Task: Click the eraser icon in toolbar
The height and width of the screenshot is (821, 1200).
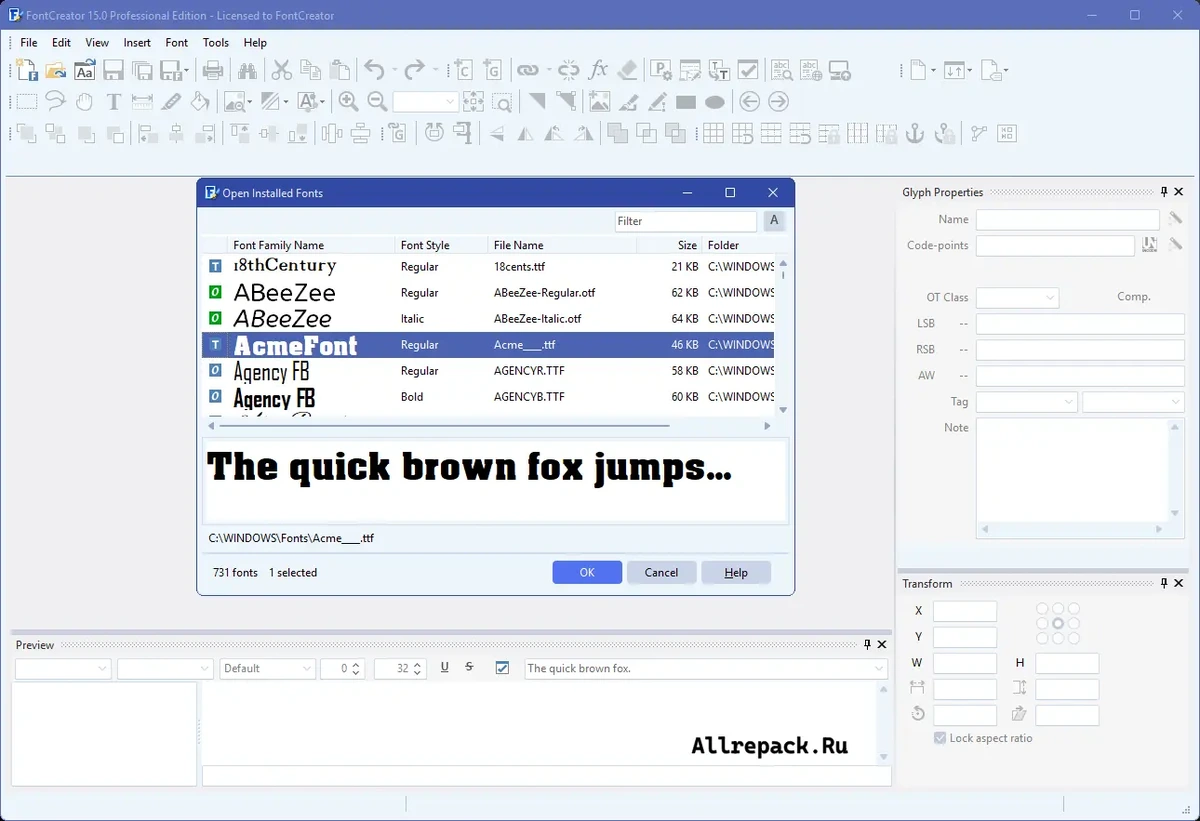Action: (x=627, y=70)
